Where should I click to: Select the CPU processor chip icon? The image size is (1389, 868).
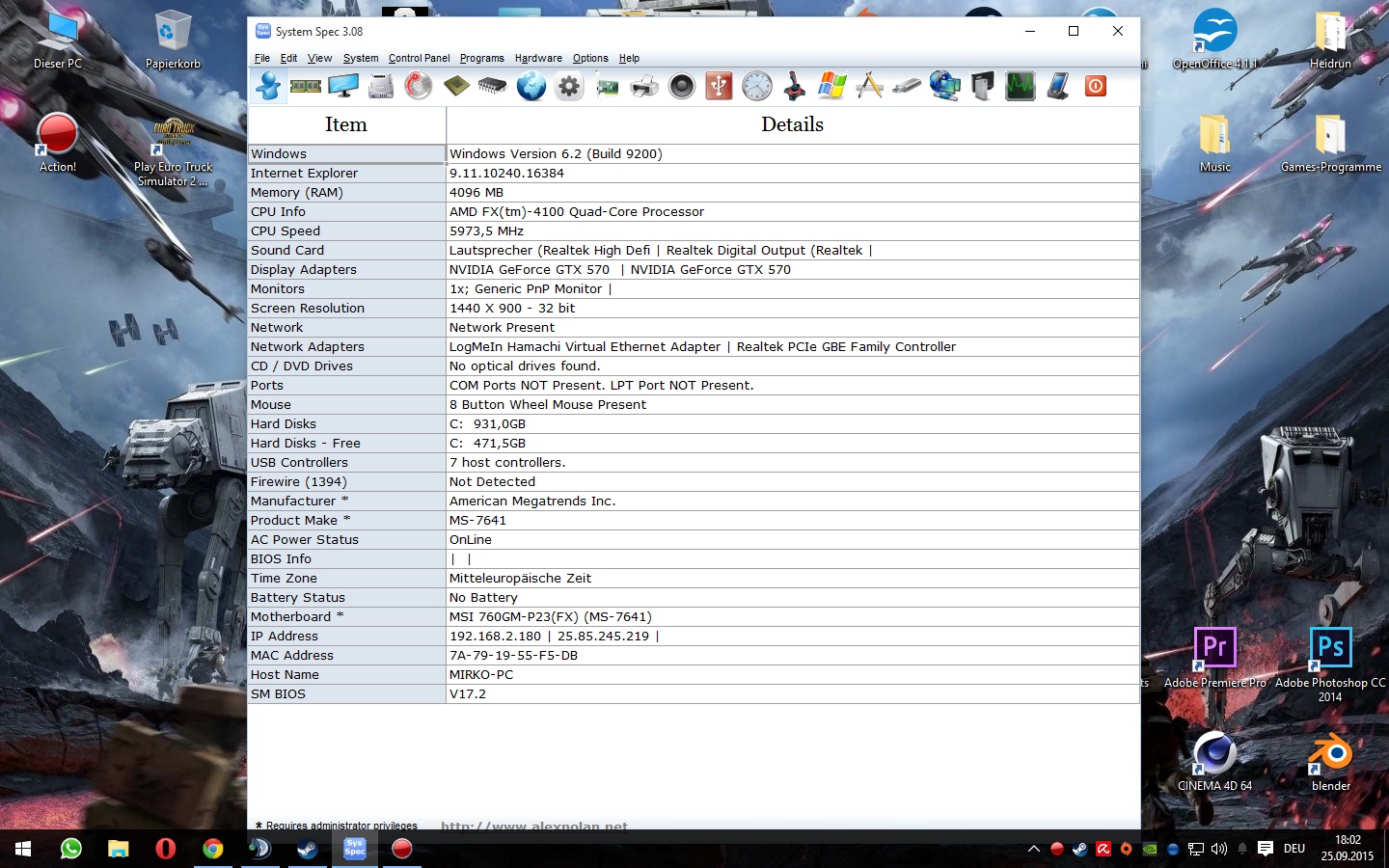pyautogui.click(x=456, y=86)
